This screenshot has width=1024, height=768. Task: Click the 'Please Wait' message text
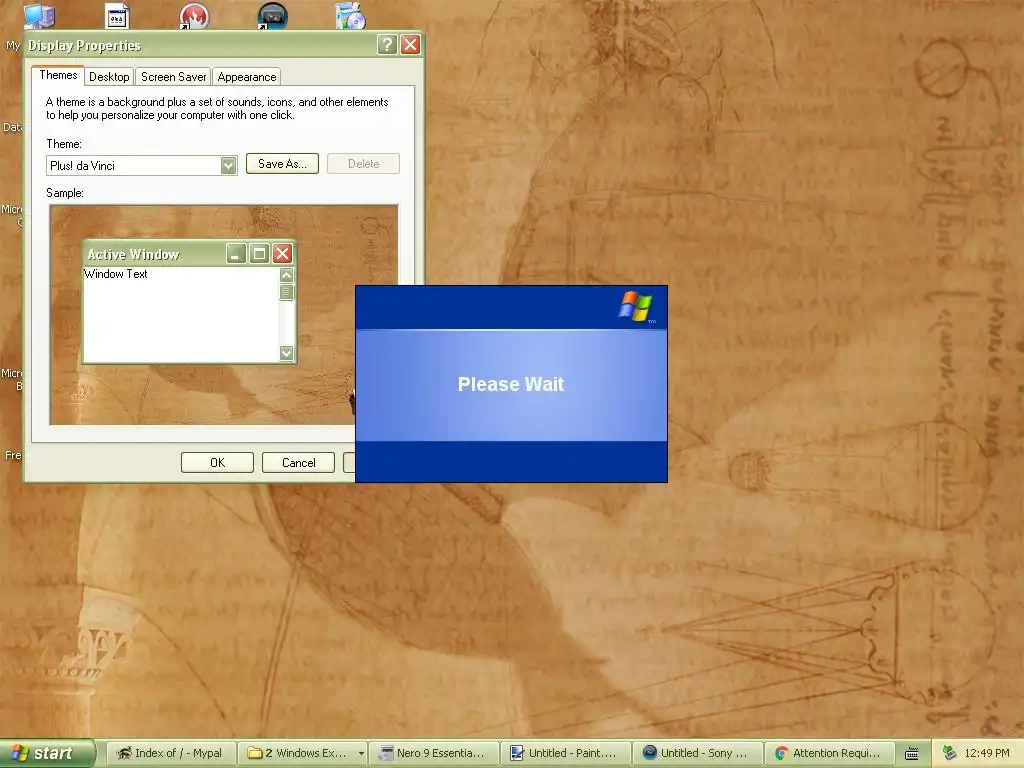[x=511, y=384]
